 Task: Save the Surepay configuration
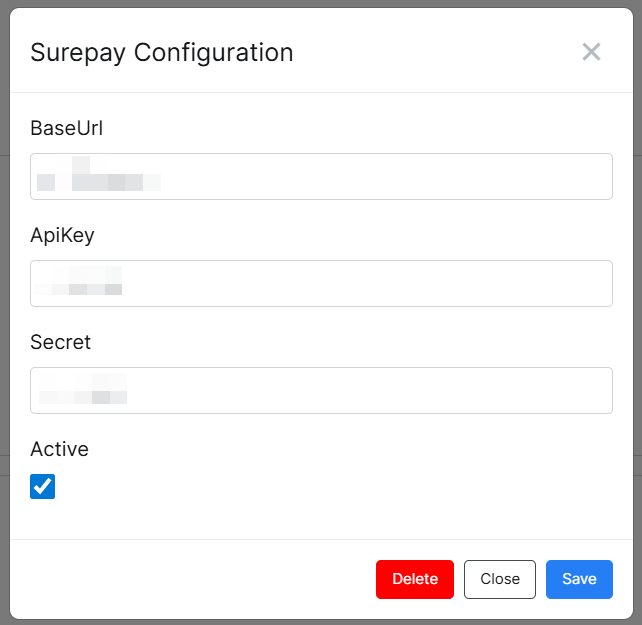coord(579,579)
